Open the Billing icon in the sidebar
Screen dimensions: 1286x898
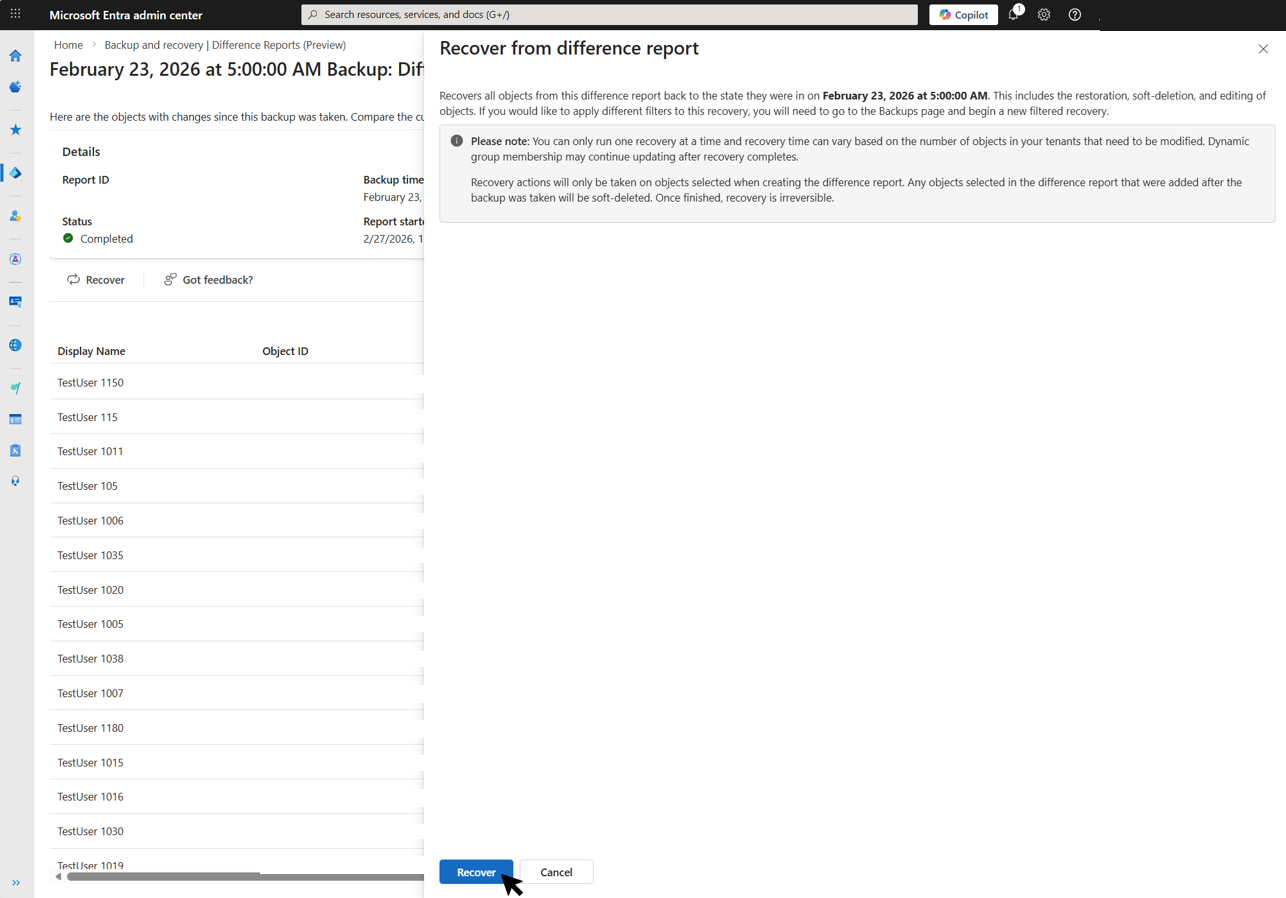click(15, 419)
